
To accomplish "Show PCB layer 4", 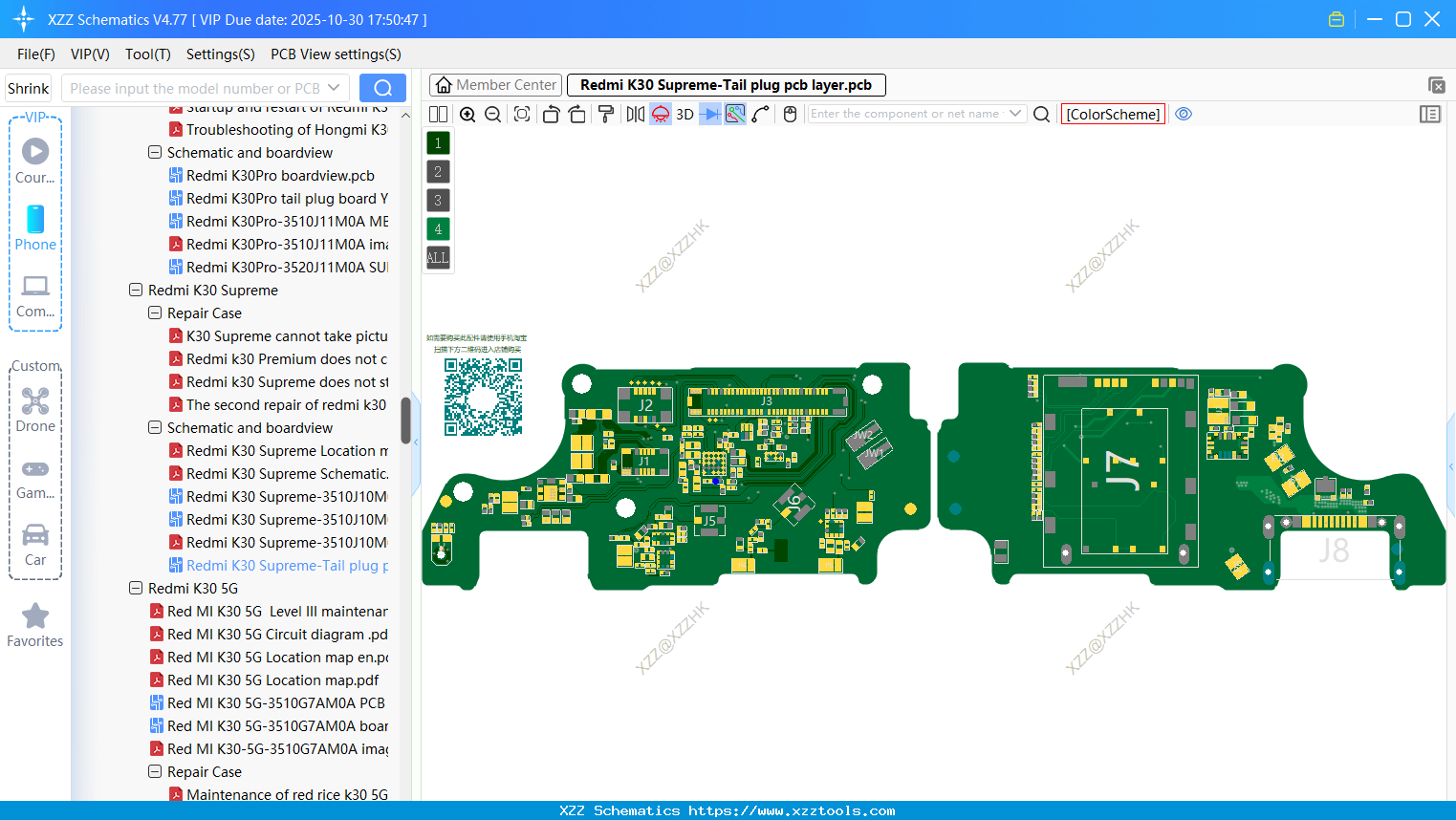I will click(438, 229).
